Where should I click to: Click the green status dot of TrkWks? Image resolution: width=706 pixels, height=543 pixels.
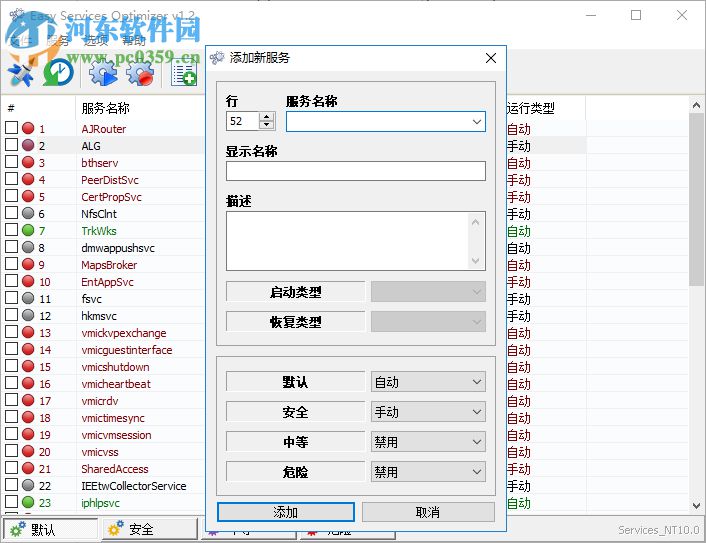(x=28, y=230)
